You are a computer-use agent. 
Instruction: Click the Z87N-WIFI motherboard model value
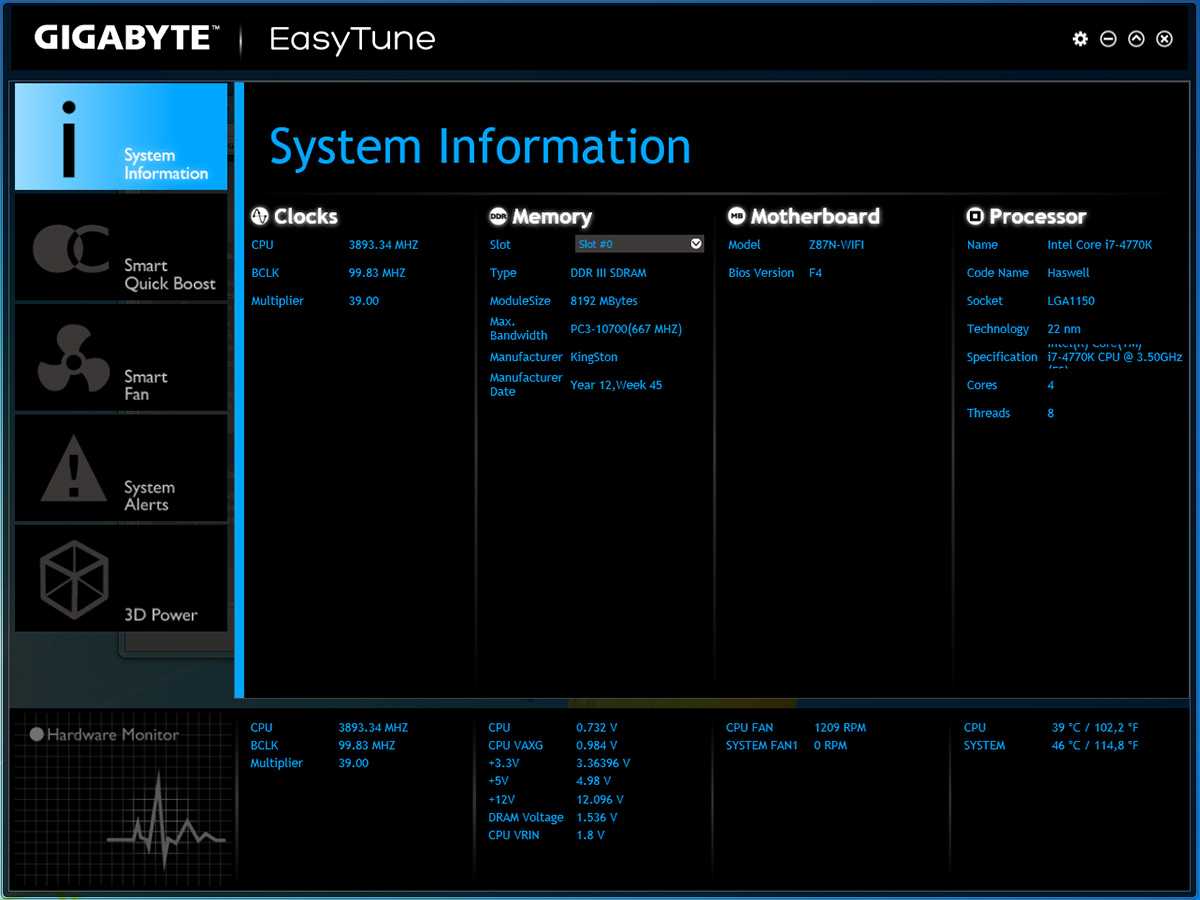coord(837,245)
